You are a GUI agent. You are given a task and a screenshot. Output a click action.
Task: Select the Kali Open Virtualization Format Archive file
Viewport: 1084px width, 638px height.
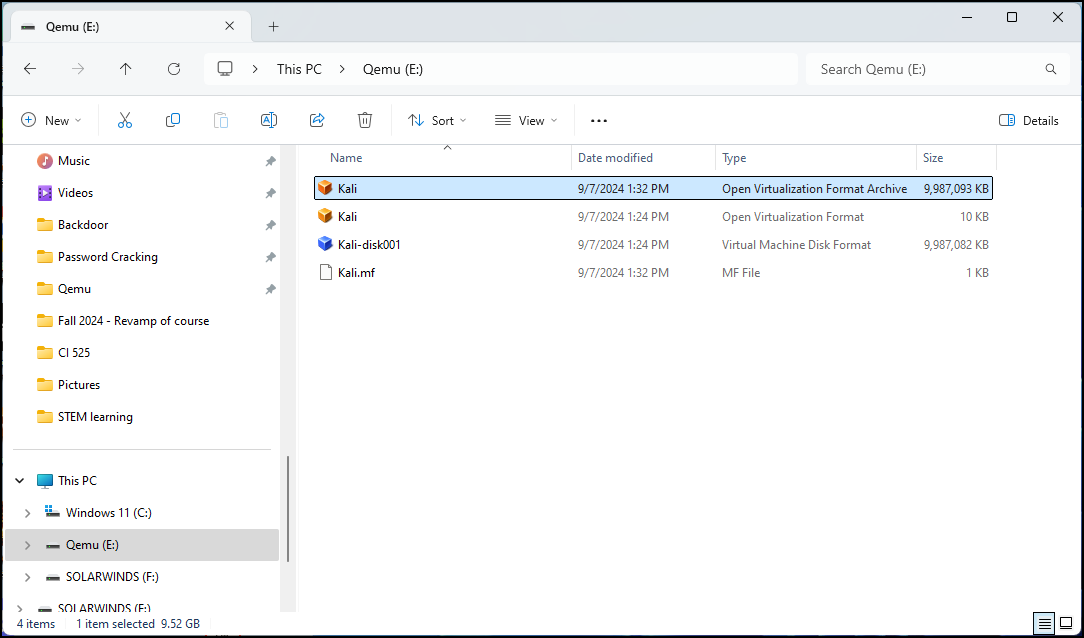pyautogui.click(x=653, y=188)
